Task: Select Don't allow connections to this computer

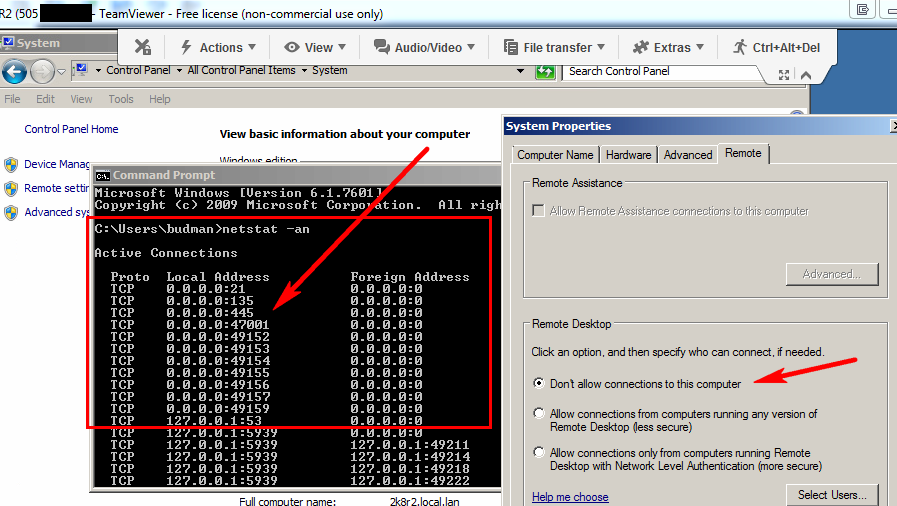Action: [x=538, y=383]
